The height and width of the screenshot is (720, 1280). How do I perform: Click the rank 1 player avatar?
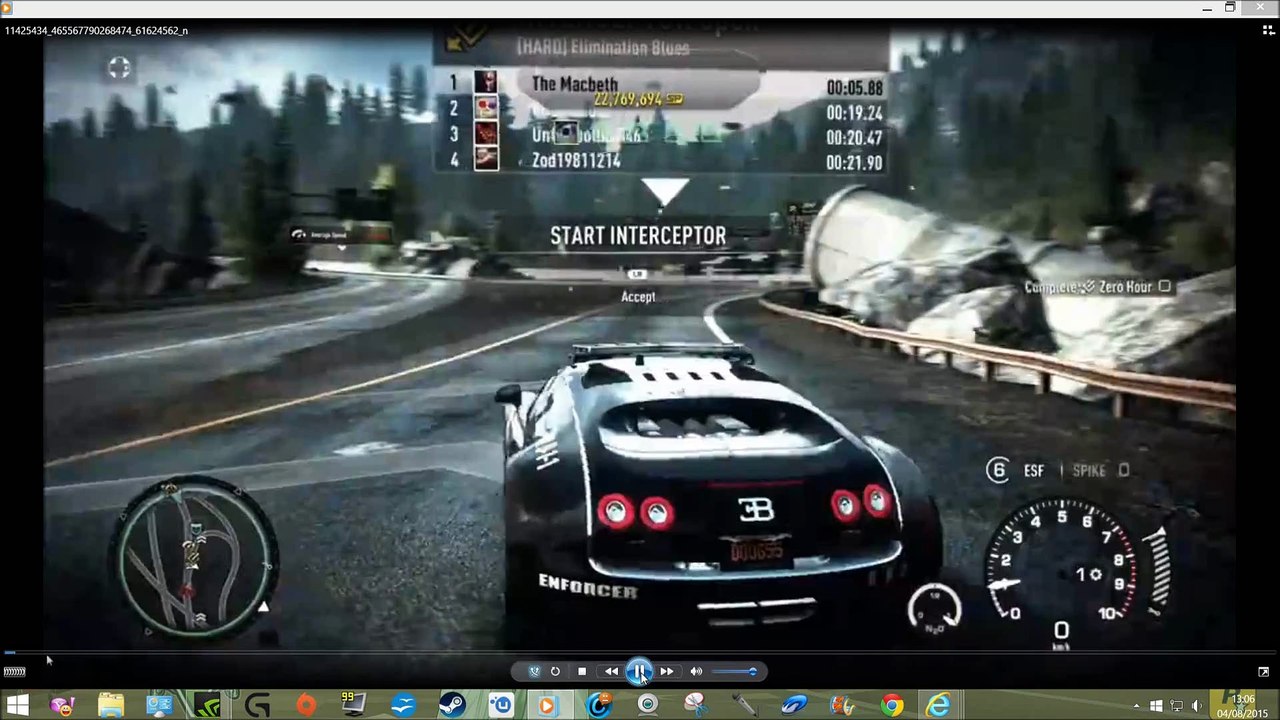(x=486, y=82)
